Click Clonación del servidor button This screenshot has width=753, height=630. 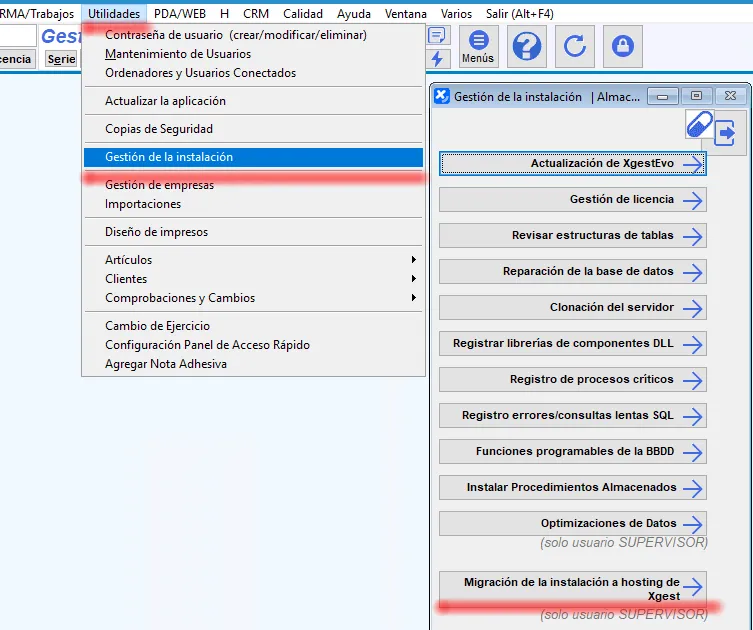coord(572,307)
